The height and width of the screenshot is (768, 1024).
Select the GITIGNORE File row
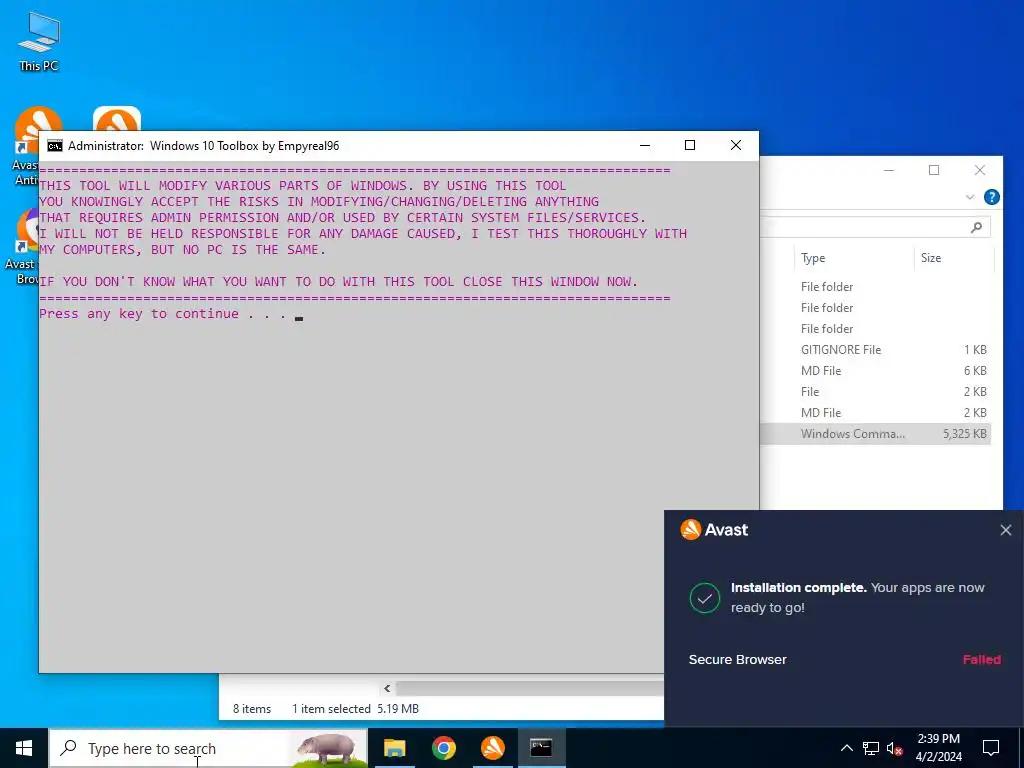tap(875, 350)
